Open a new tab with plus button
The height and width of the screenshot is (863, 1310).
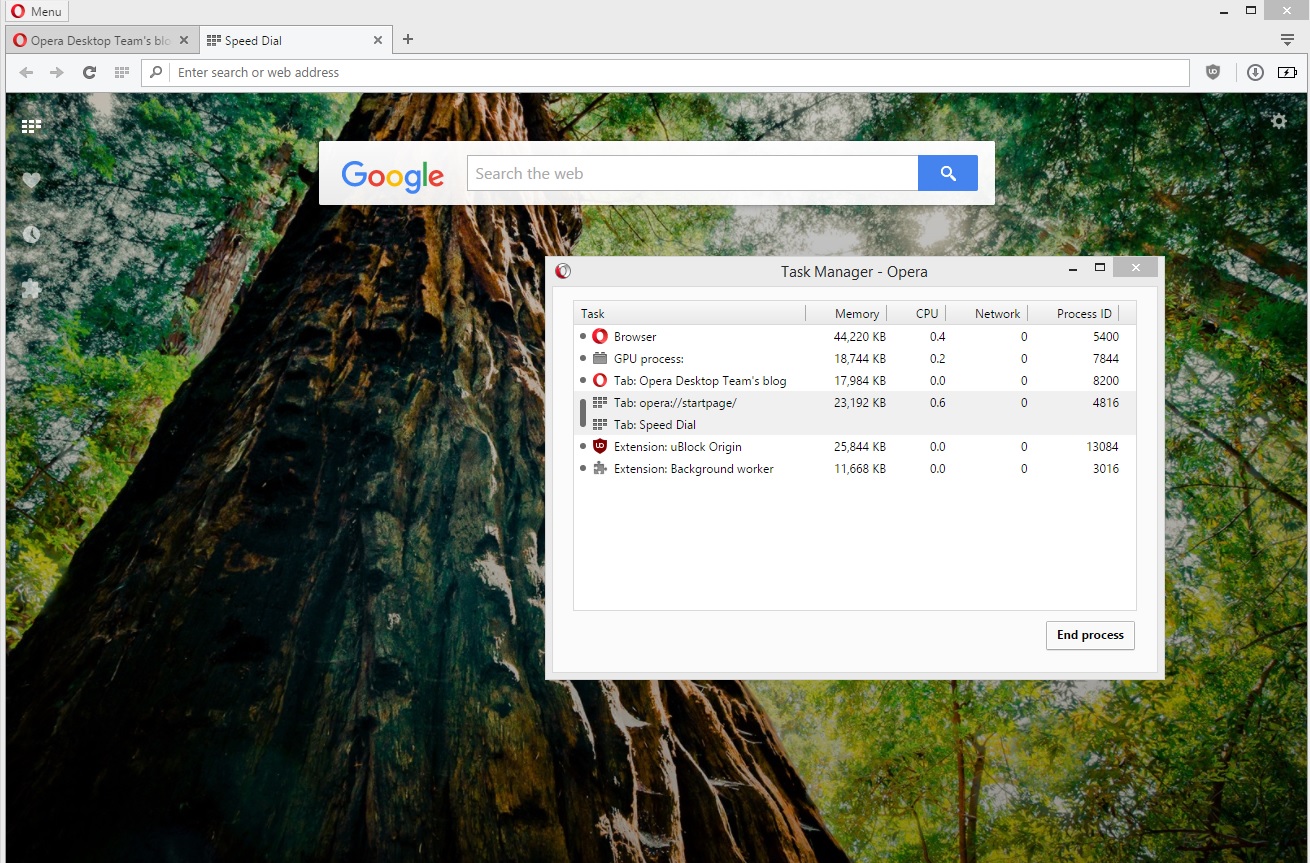[x=407, y=40]
